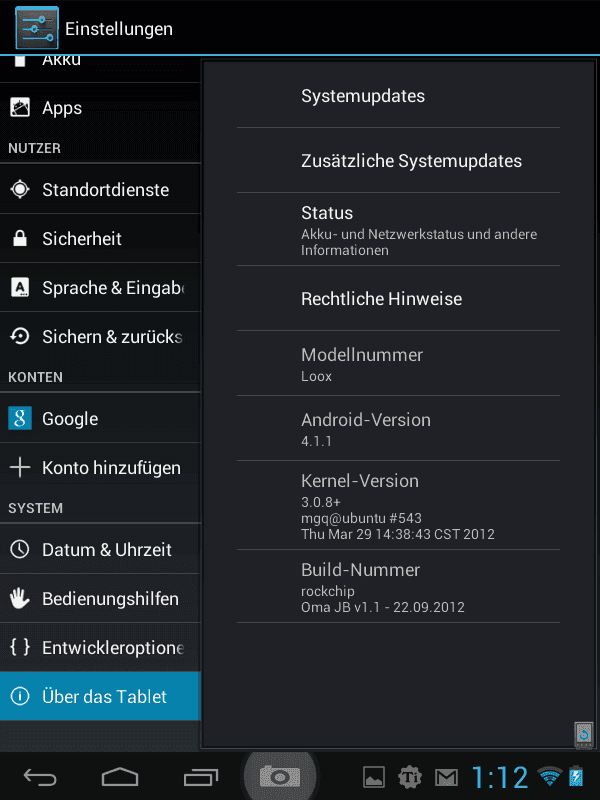Tap the screen rotation icon in the corner
Screen dimensions: 600x800
584,735
